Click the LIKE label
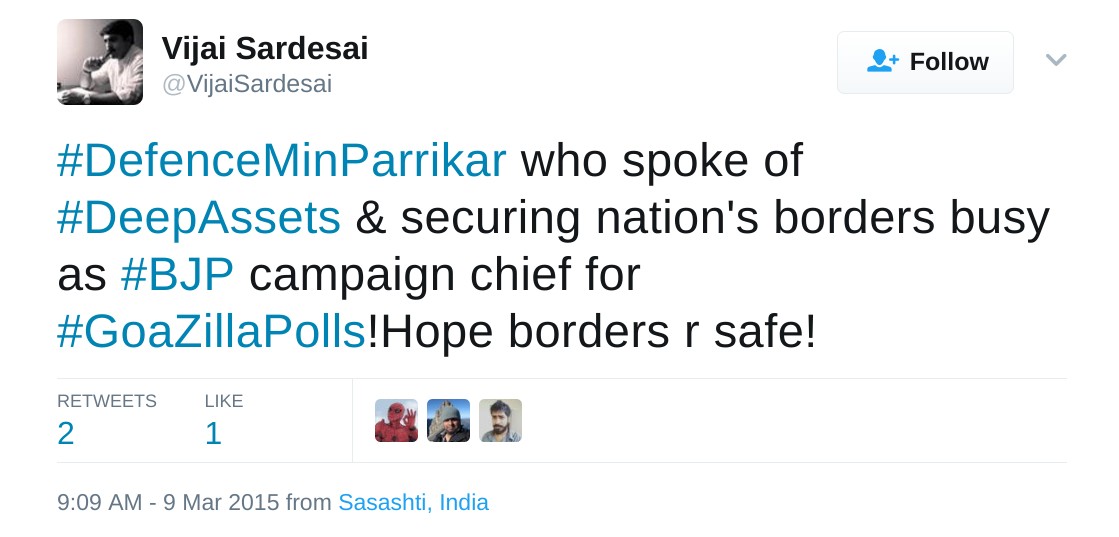 (224, 401)
